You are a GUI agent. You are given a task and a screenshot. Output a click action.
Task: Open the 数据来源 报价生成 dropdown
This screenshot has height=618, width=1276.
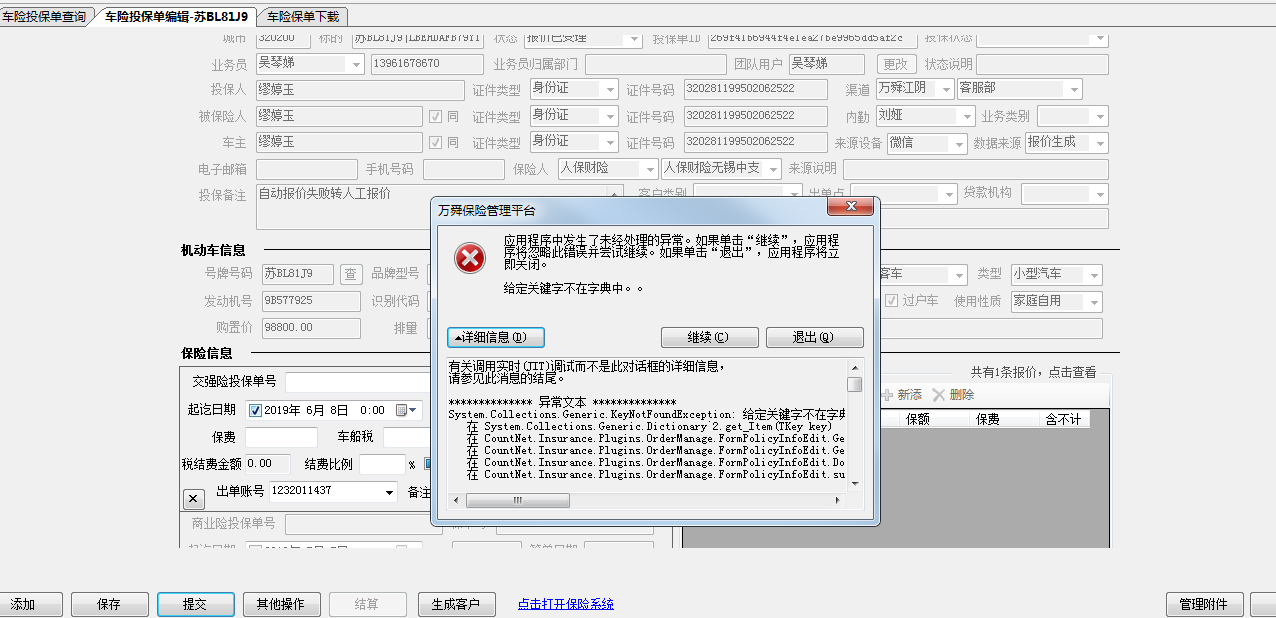click(1099, 143)
